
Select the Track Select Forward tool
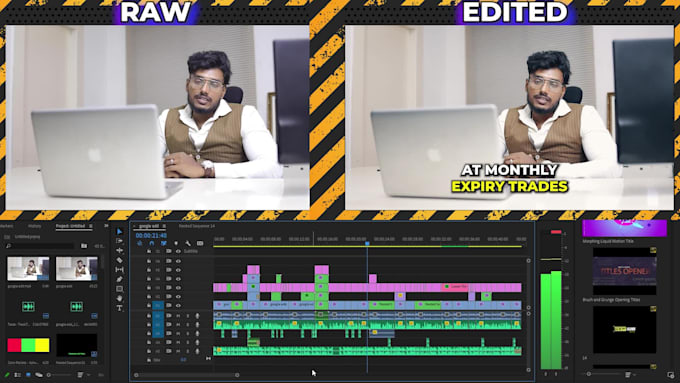coord(120,241)
